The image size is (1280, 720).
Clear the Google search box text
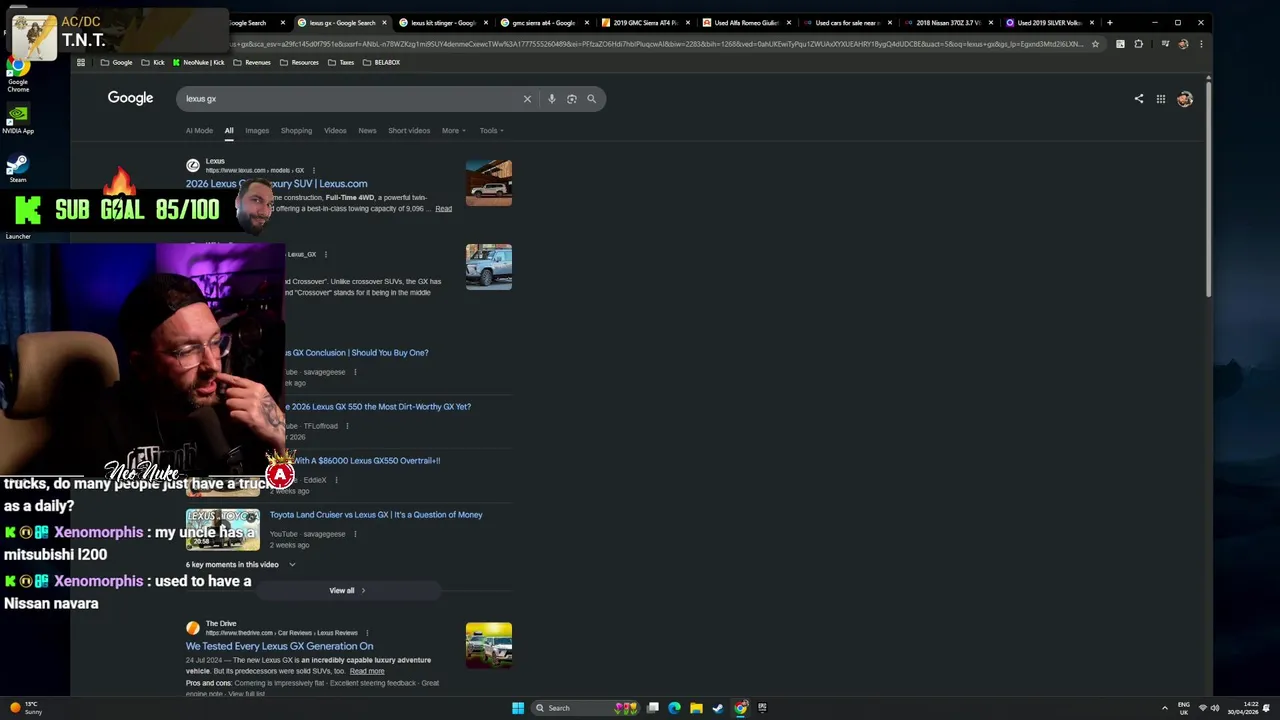[x=527, y=99]
